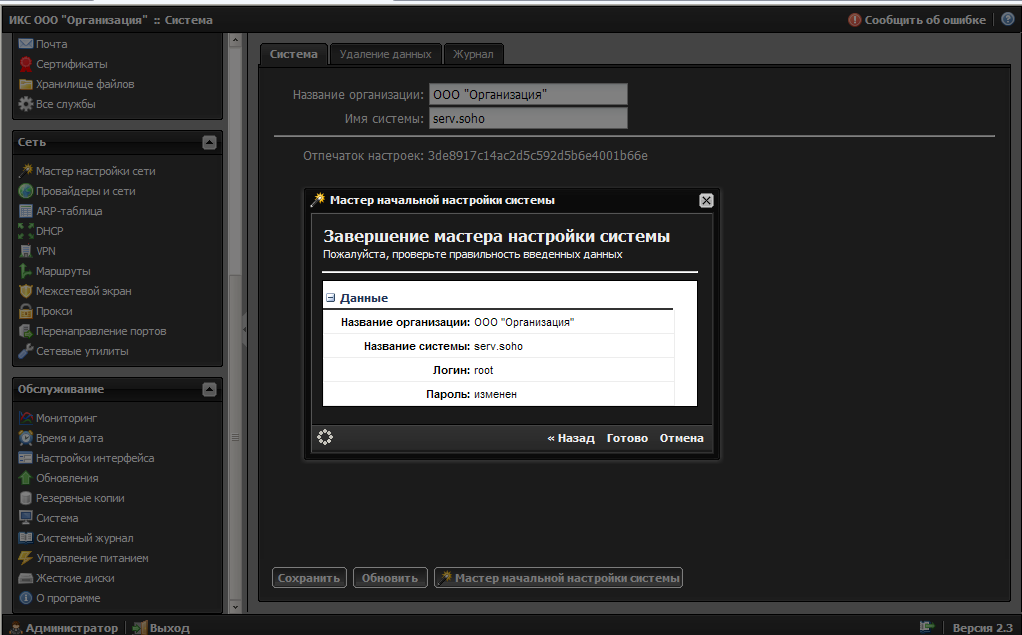Screen dimensions: 1022x635
Task: Open Межсетевой экран shield icon
Action: [25, 291]
